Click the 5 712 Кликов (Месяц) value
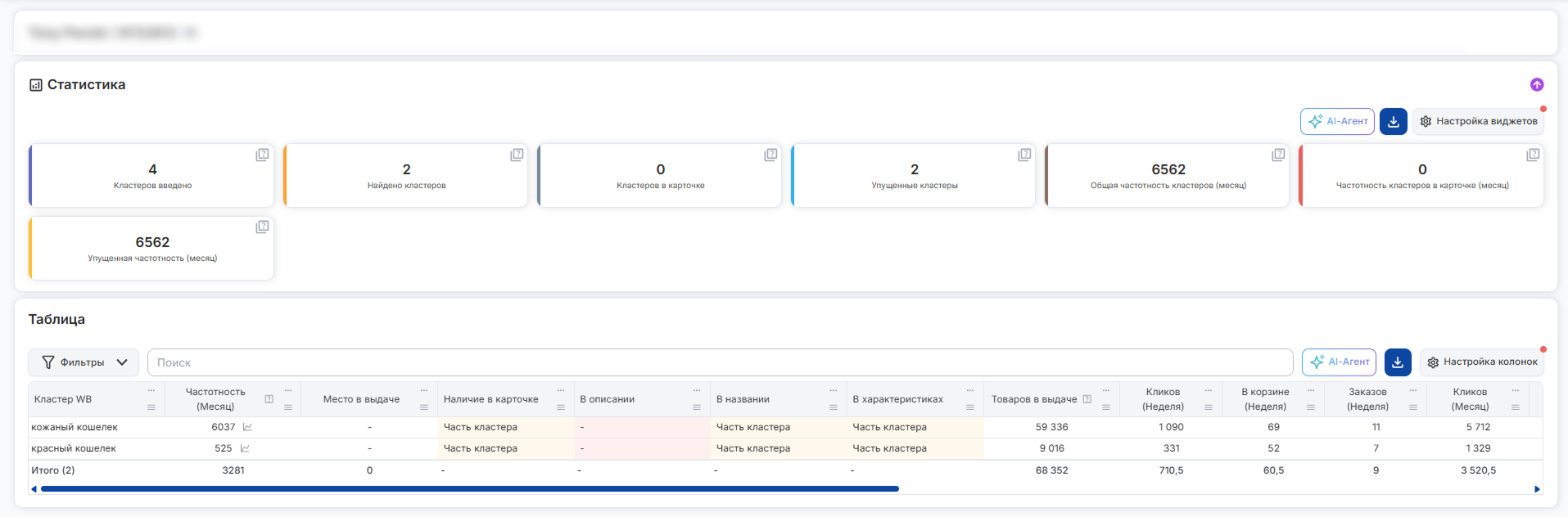This screenshot has height=517, width=1568. [1478, 427]
